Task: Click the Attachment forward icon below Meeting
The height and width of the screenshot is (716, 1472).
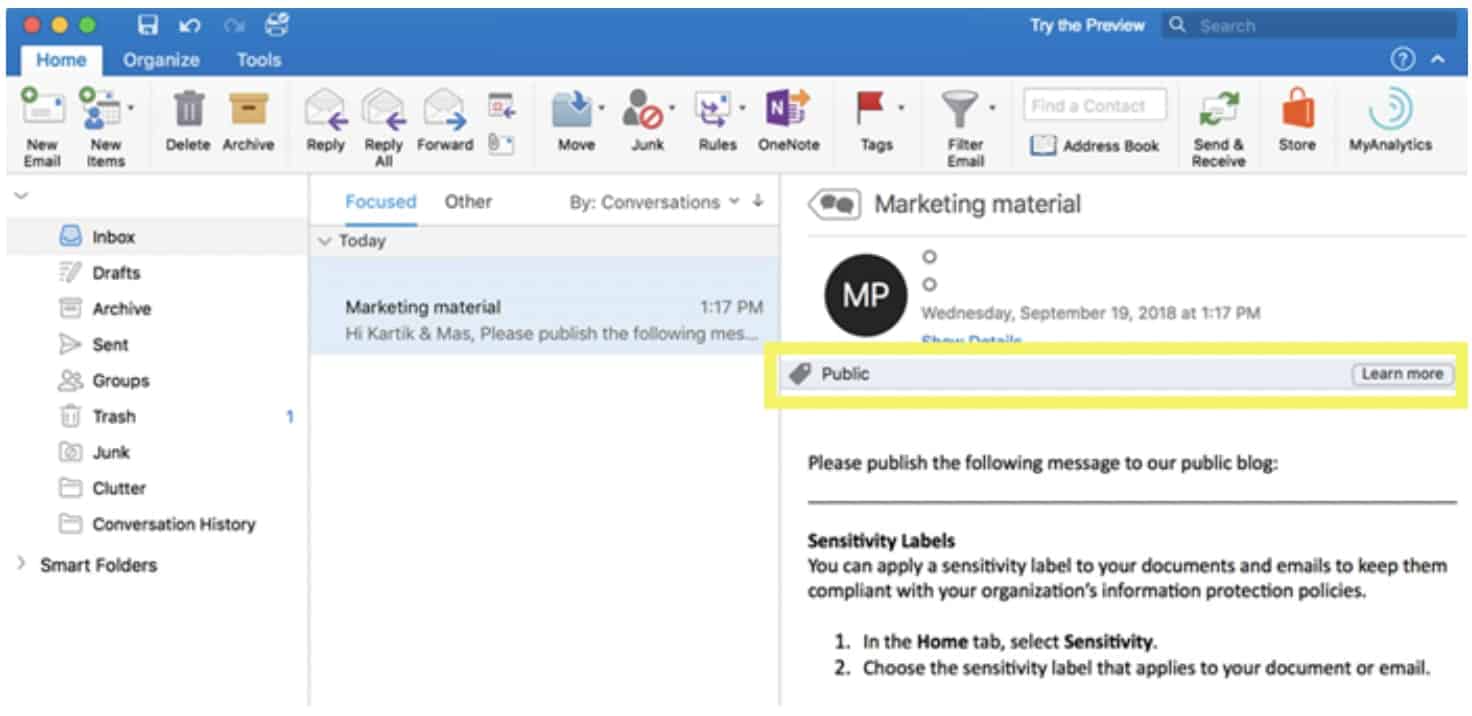Action: [x=501, y=144]
